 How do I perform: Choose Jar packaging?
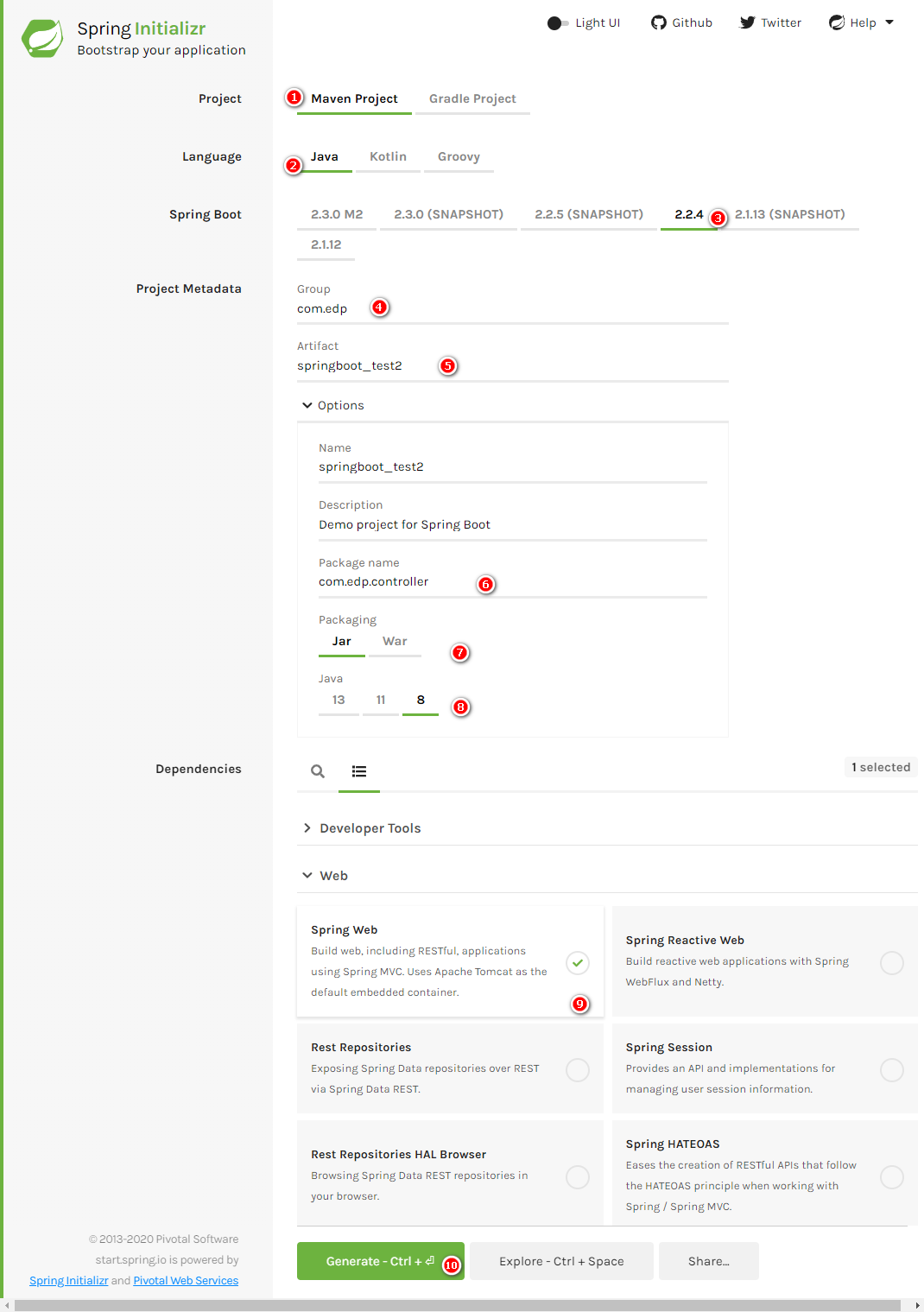tap(342, 641)
